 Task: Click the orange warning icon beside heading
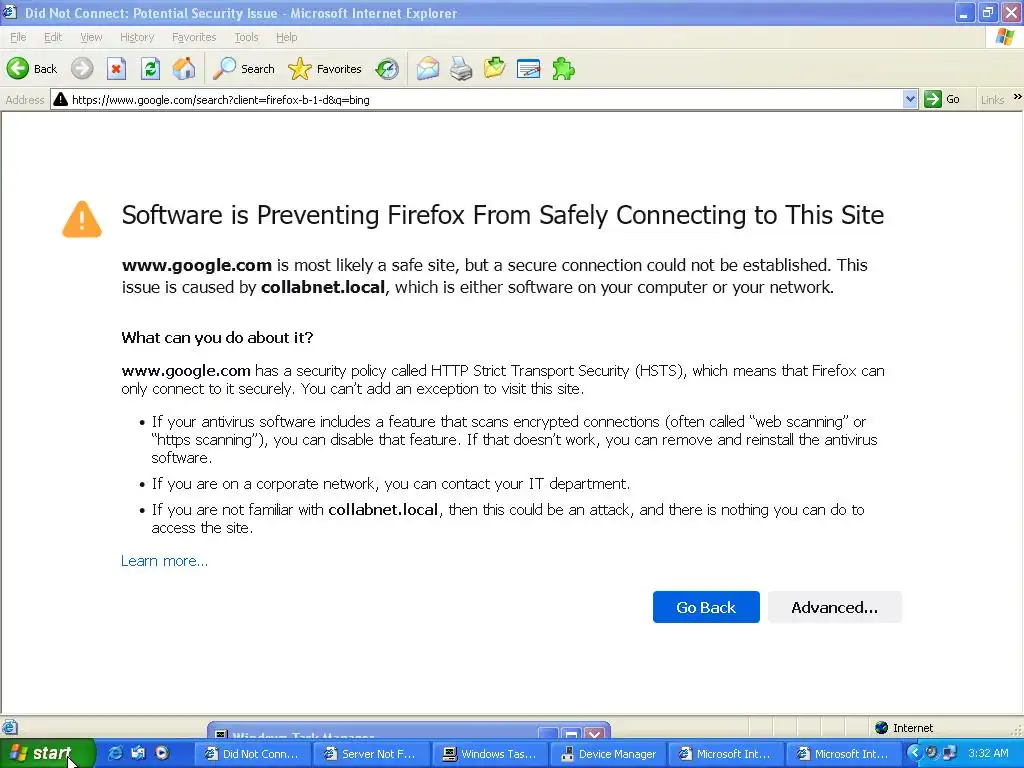coord(82,219)
